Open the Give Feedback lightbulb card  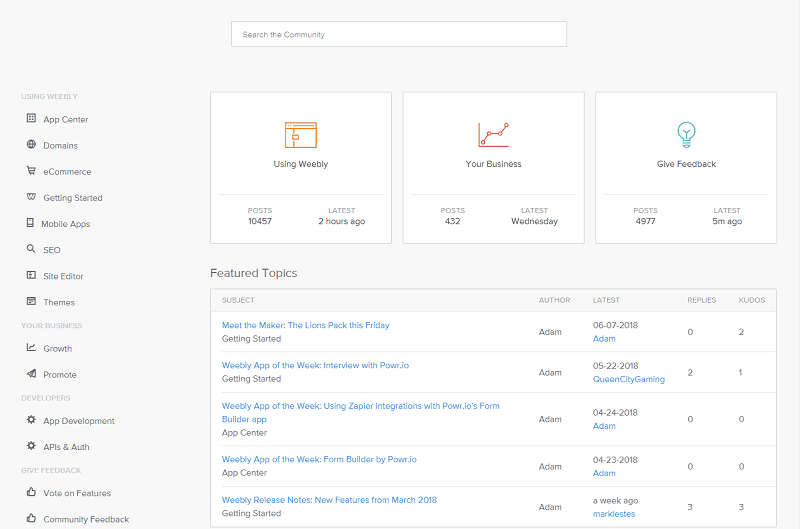pyautogui.click(x=686, y=168)
